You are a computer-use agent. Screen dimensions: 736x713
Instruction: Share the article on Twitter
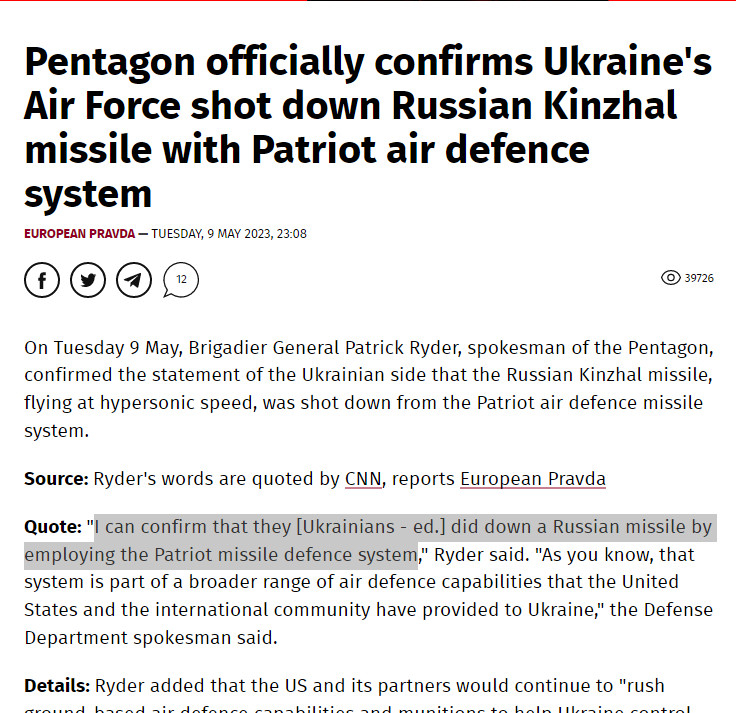(x=88, y=280)
